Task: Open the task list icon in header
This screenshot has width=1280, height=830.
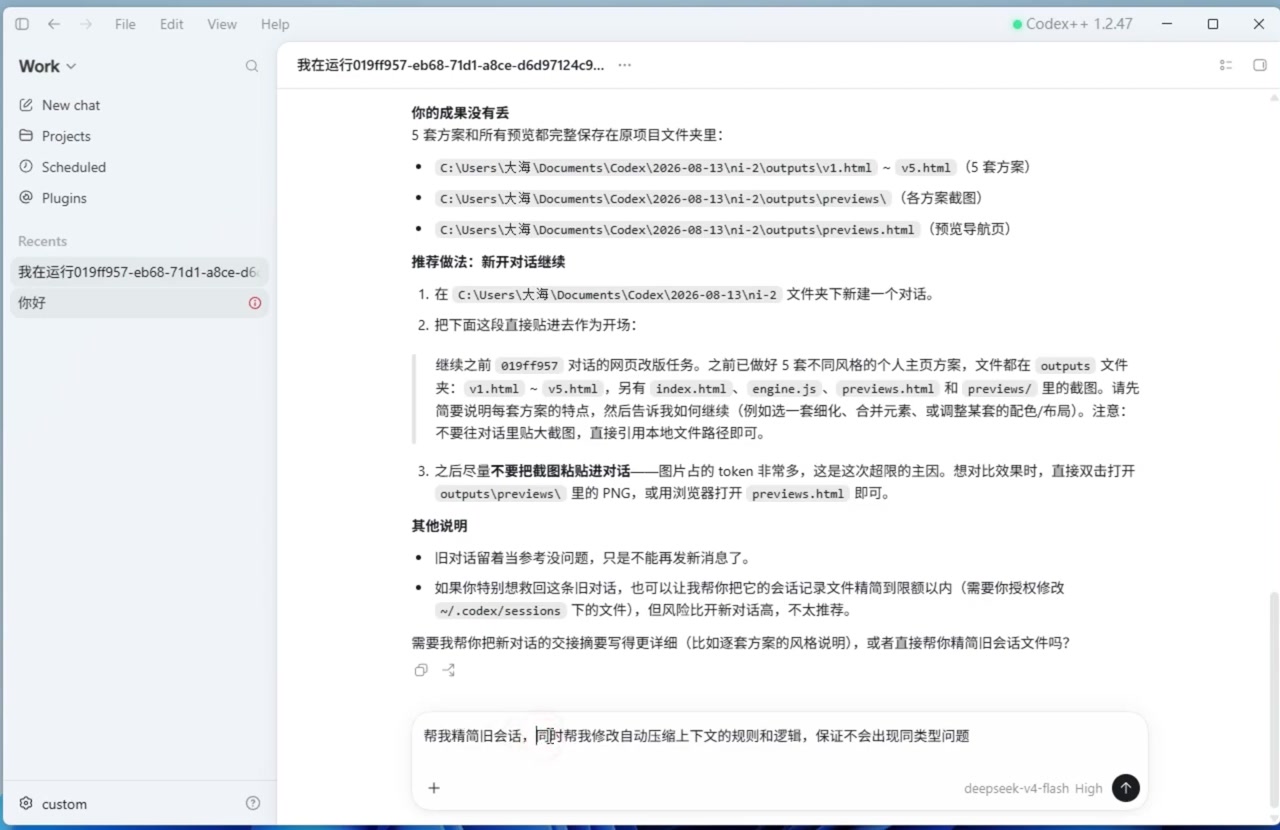Action: coord(1226,65)
